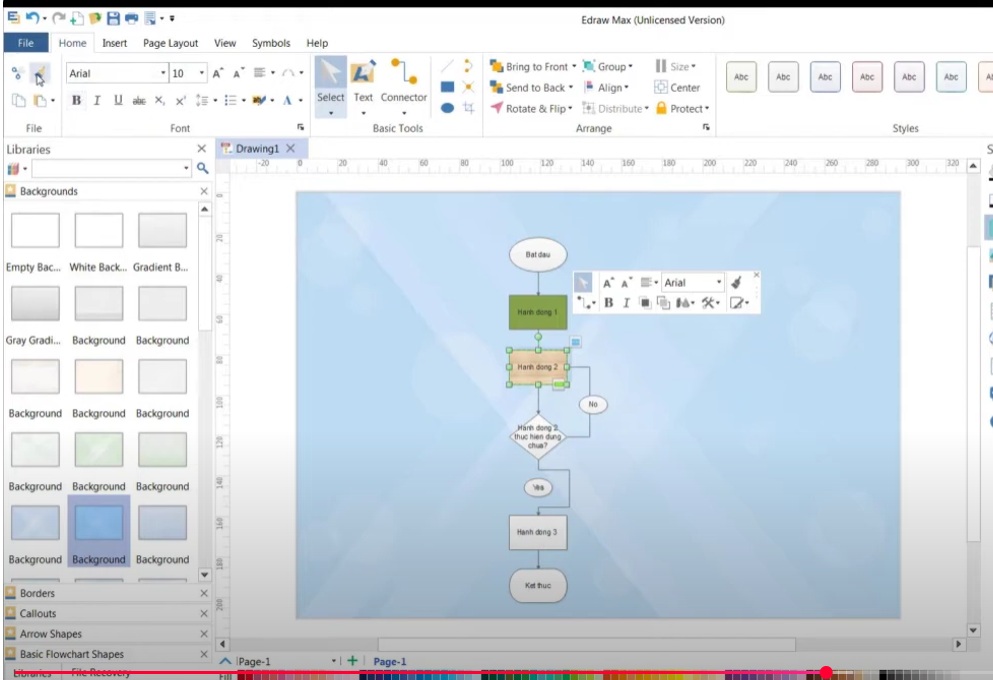The height and width of the screenshot is (680, 993).
Task: Add a new page with the plus button
Action: pyautogui.click(x=352, y=661)
